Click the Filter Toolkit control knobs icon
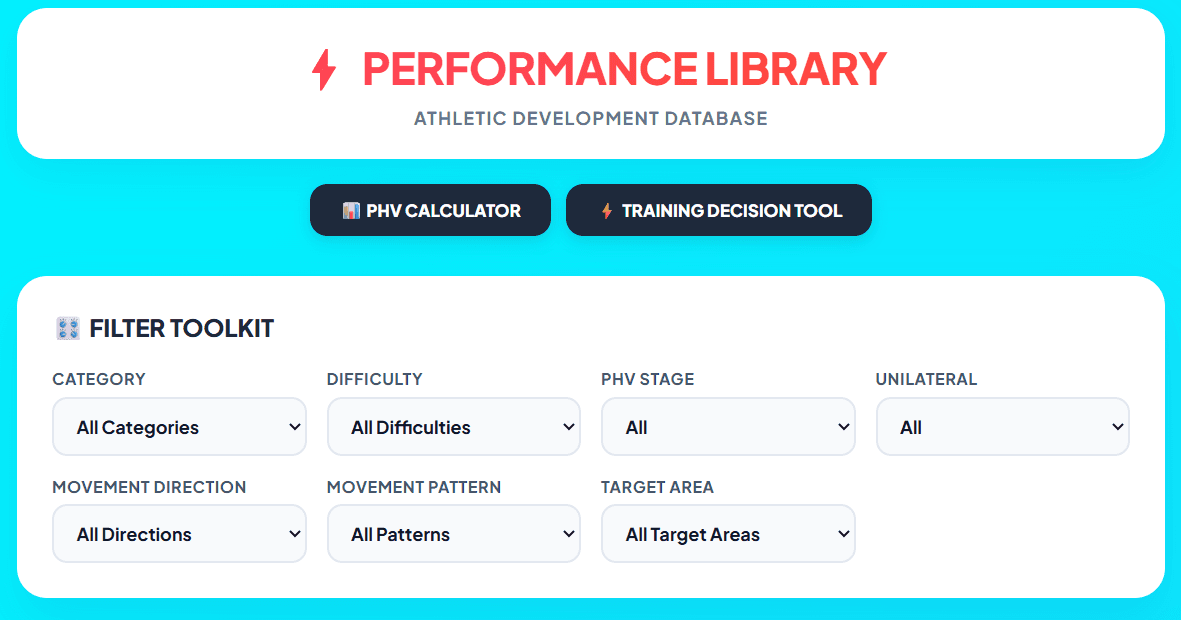Screen dimensions: 1181x620 click(68, 328)
